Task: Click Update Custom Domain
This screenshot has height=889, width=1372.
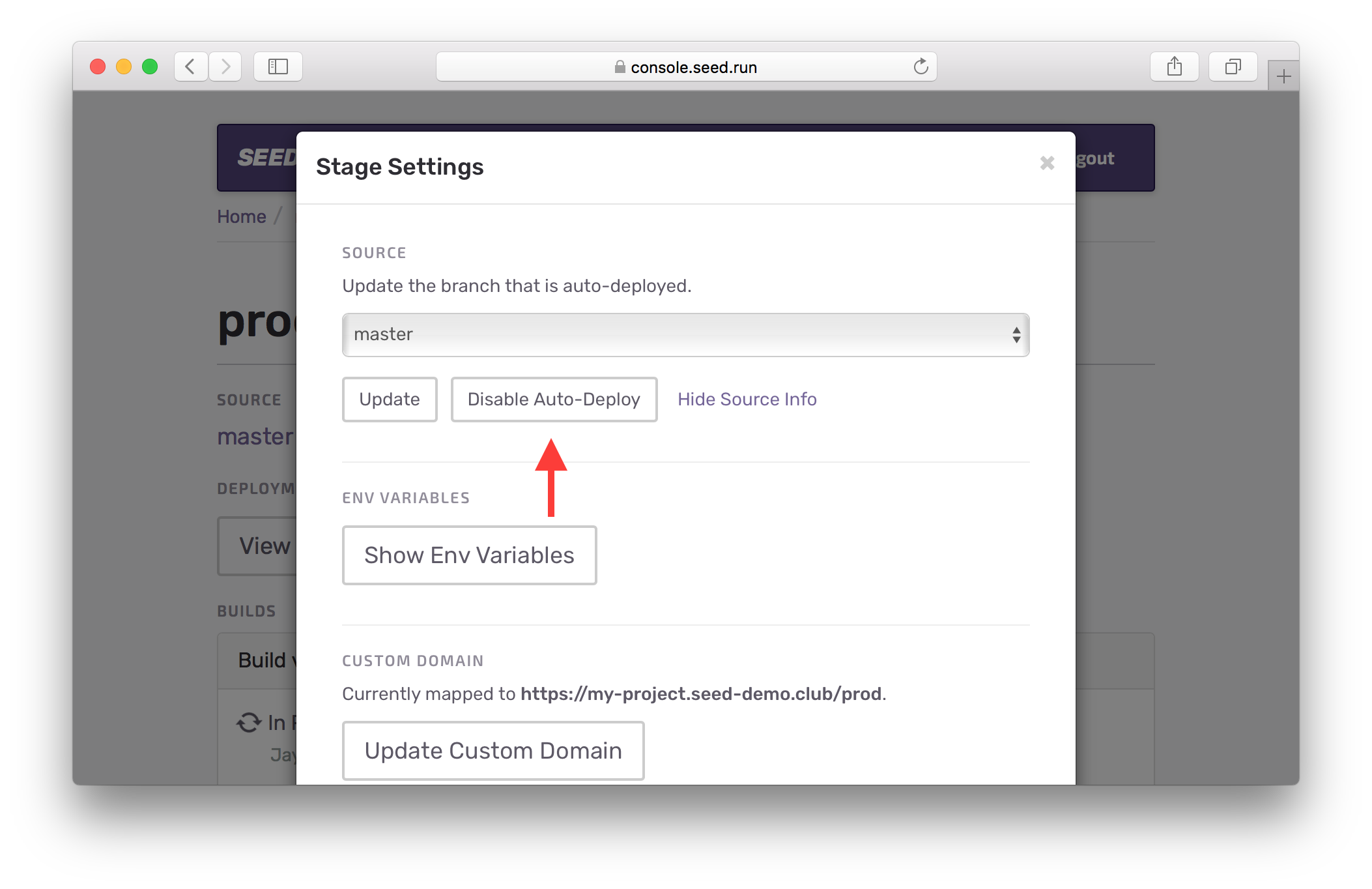Action: pyautogui.click(x=493, y=750)
